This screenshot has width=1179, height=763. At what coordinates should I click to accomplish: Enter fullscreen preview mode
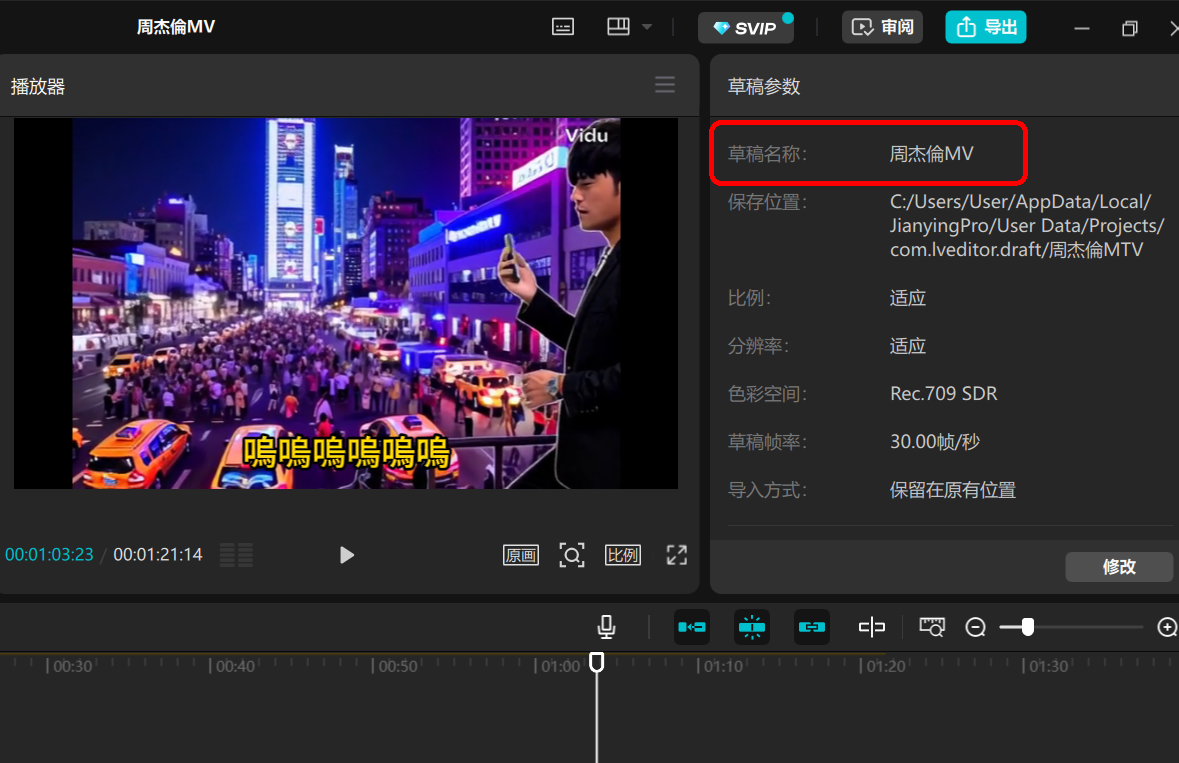coord(677,556)
